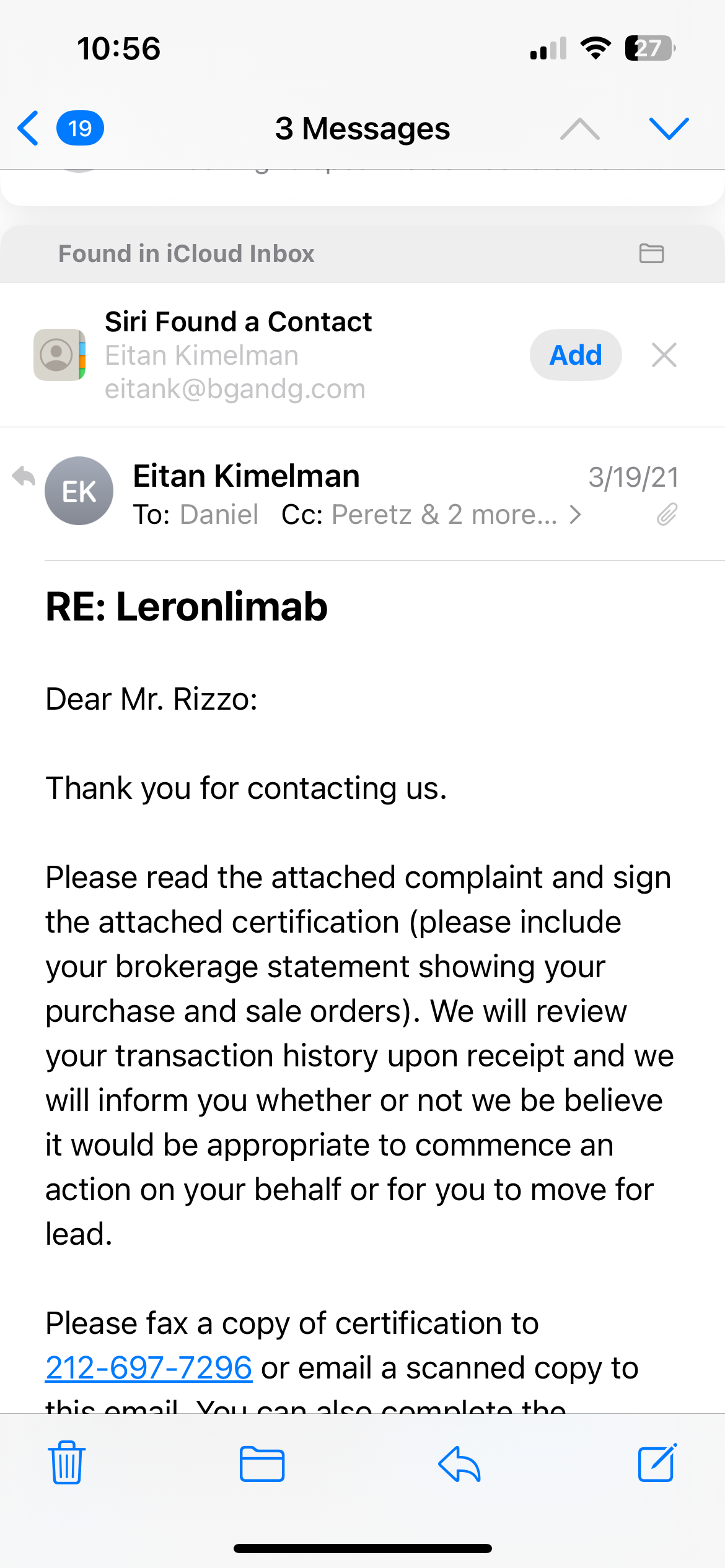Screen dimensions: 725x1568
Task: Tap the fax number 212-697-7296 link
Action: [x=149, y=1367]
